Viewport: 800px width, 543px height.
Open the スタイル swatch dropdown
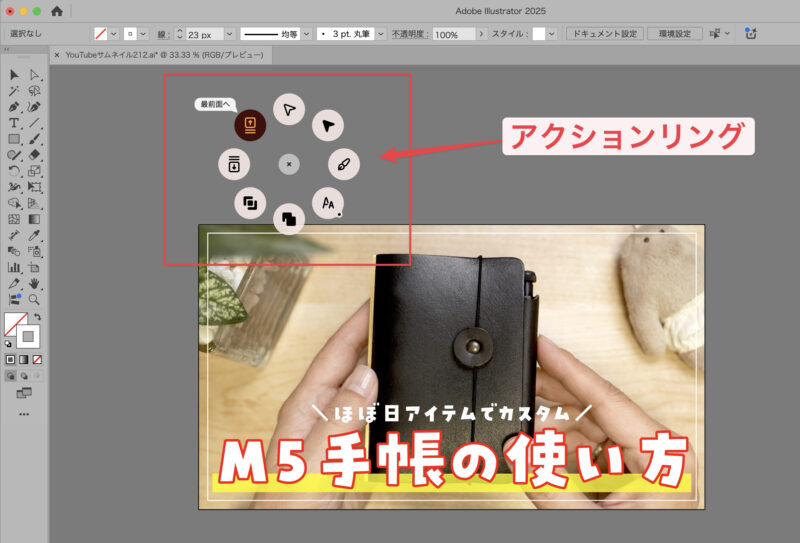pos(554,34)
